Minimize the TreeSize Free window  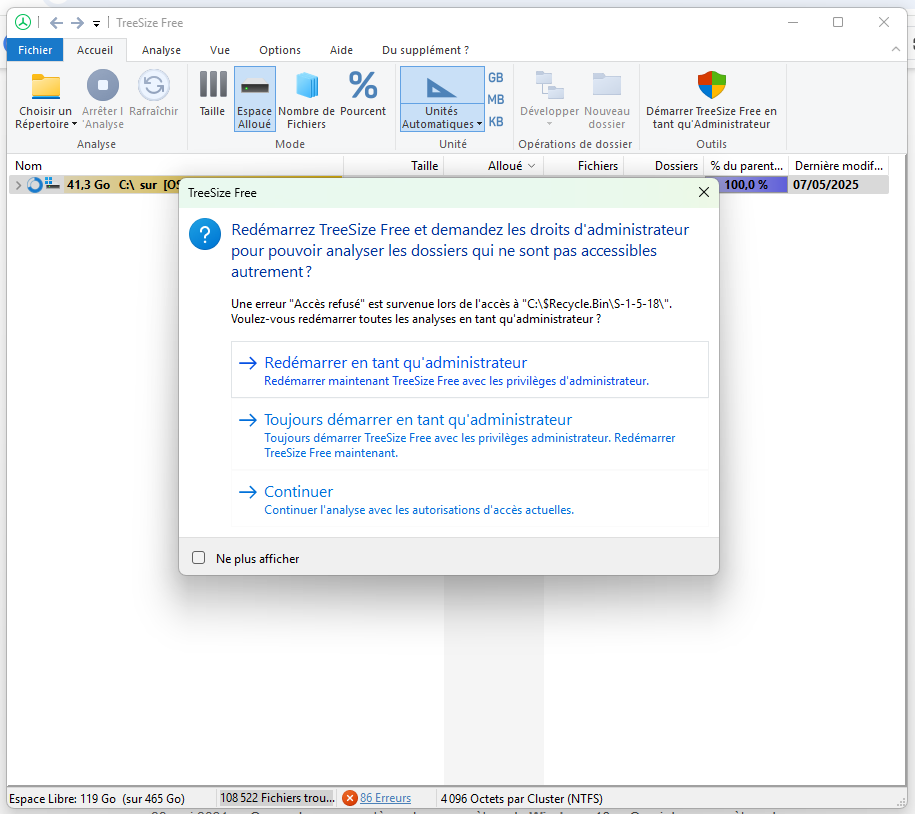792,22
